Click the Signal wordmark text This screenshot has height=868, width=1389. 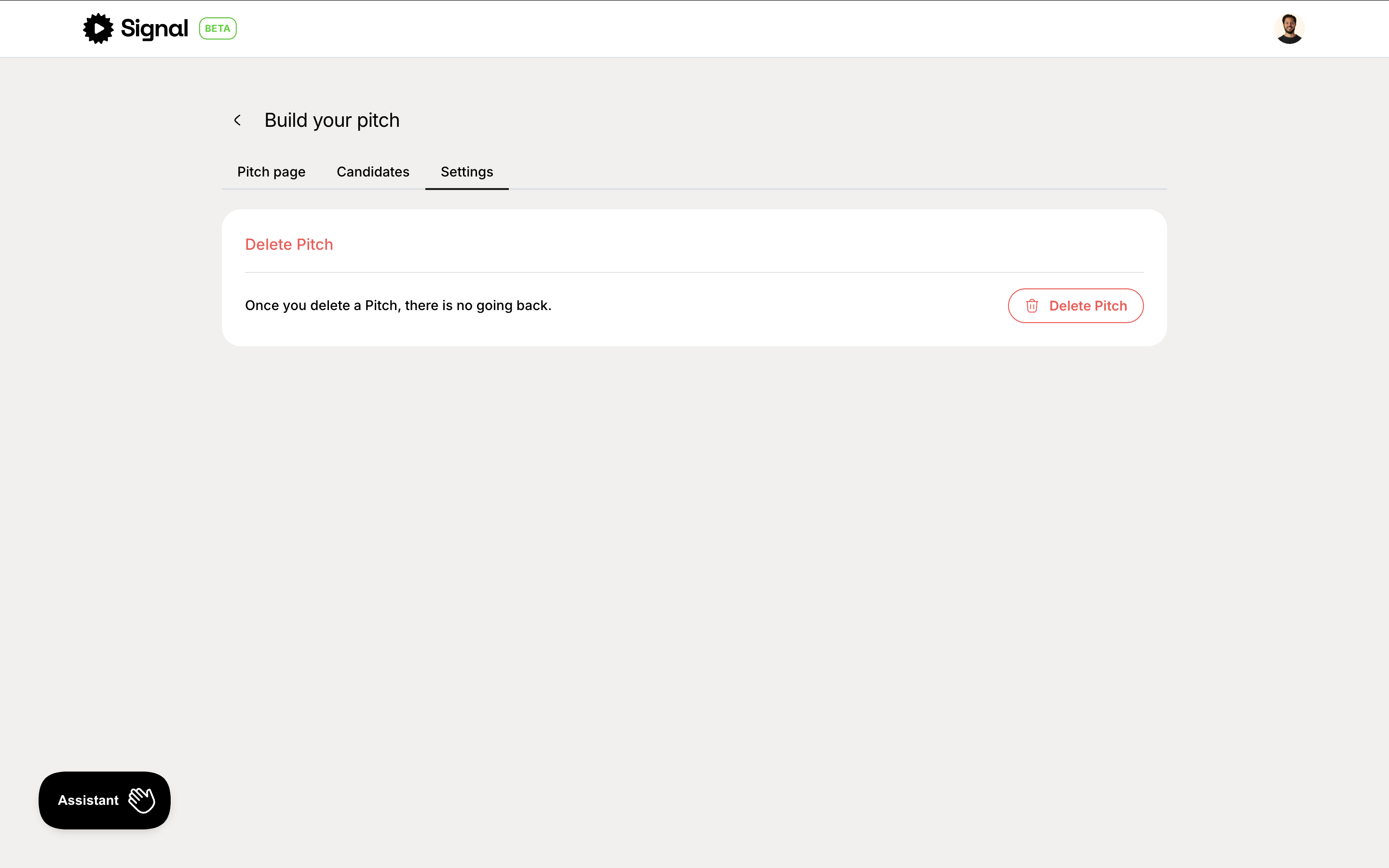pyautogui.click(x=154, y=29)
